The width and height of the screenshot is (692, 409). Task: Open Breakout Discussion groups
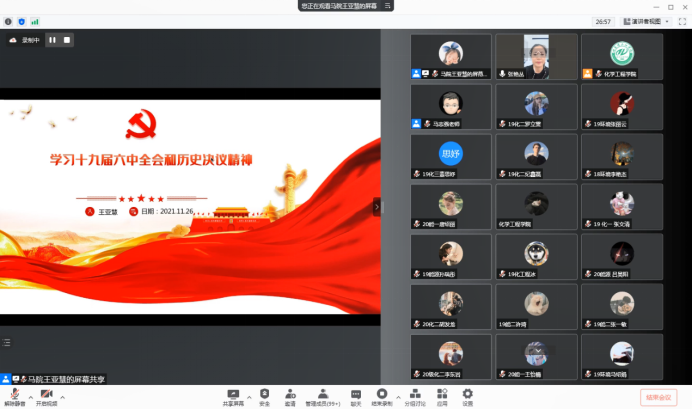414,395
